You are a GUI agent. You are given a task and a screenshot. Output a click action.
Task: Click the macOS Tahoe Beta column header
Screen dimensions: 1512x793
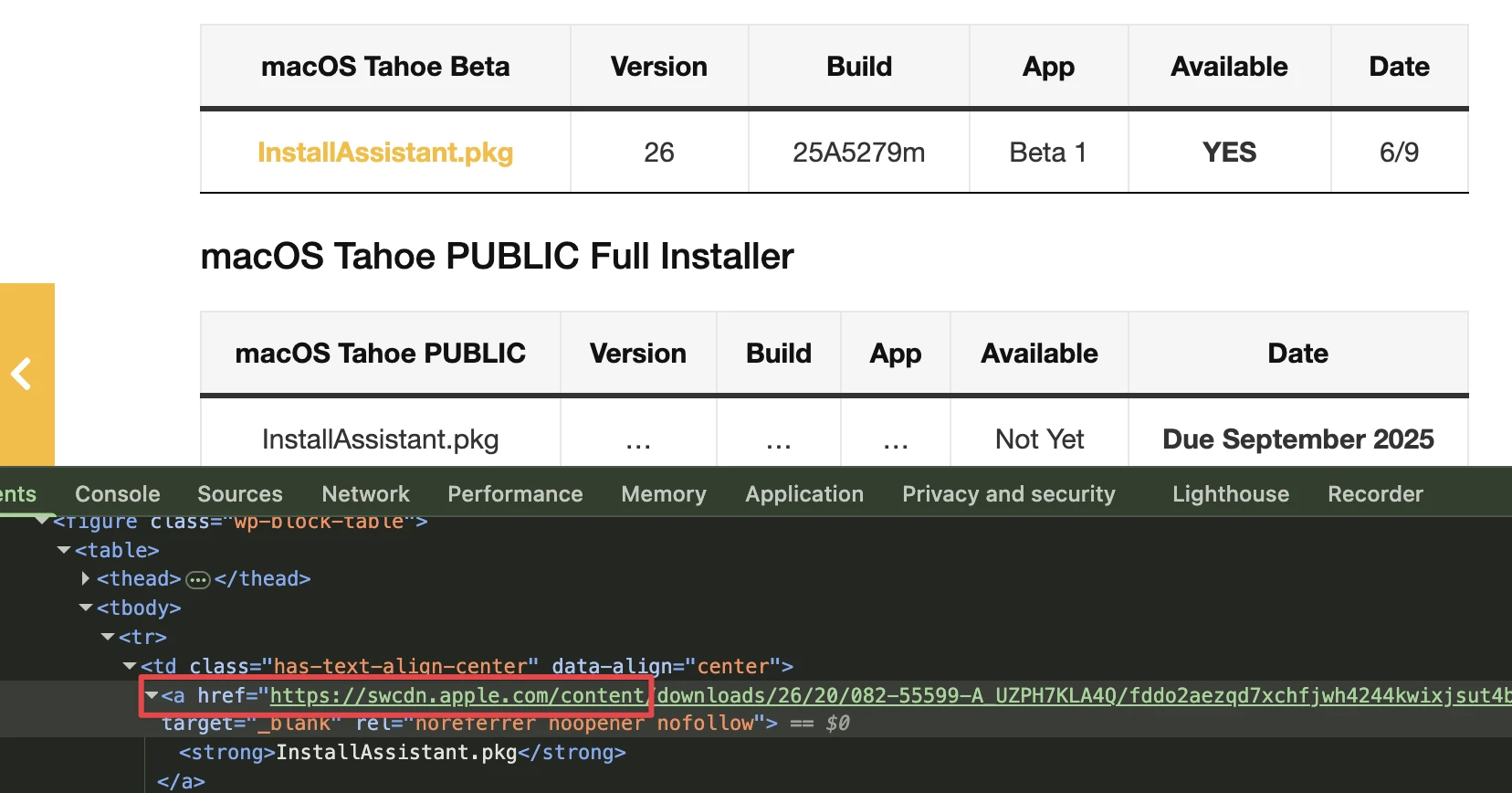[385, 67]
